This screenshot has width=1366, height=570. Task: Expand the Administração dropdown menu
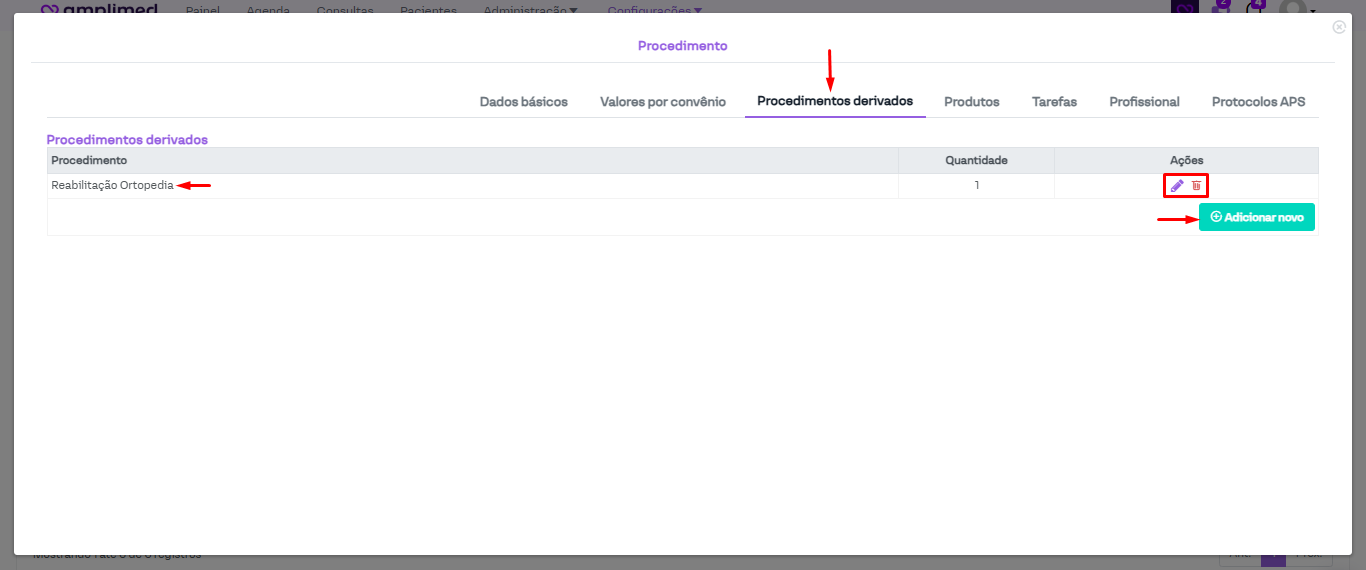point(530,10)
